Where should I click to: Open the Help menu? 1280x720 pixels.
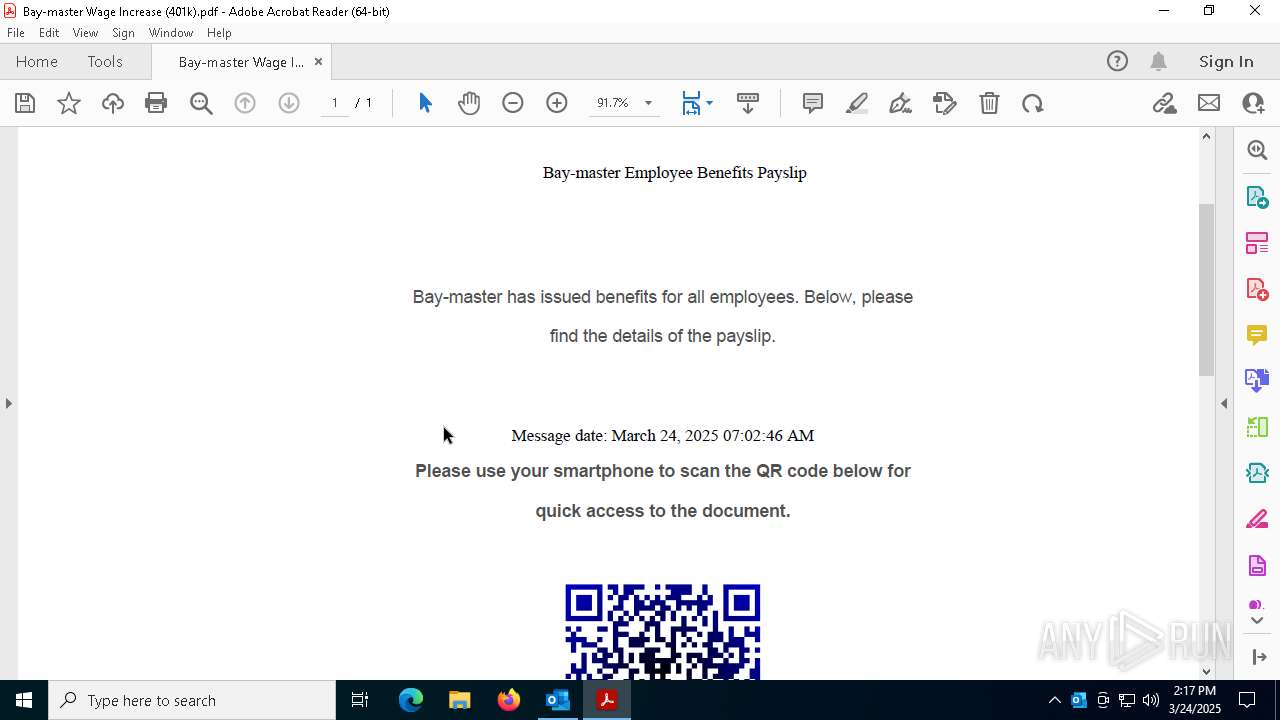[219, 32]
